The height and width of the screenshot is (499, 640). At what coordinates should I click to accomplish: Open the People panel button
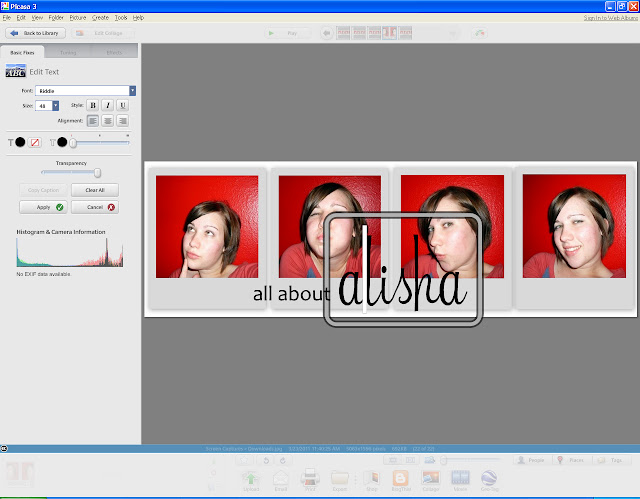532,460
